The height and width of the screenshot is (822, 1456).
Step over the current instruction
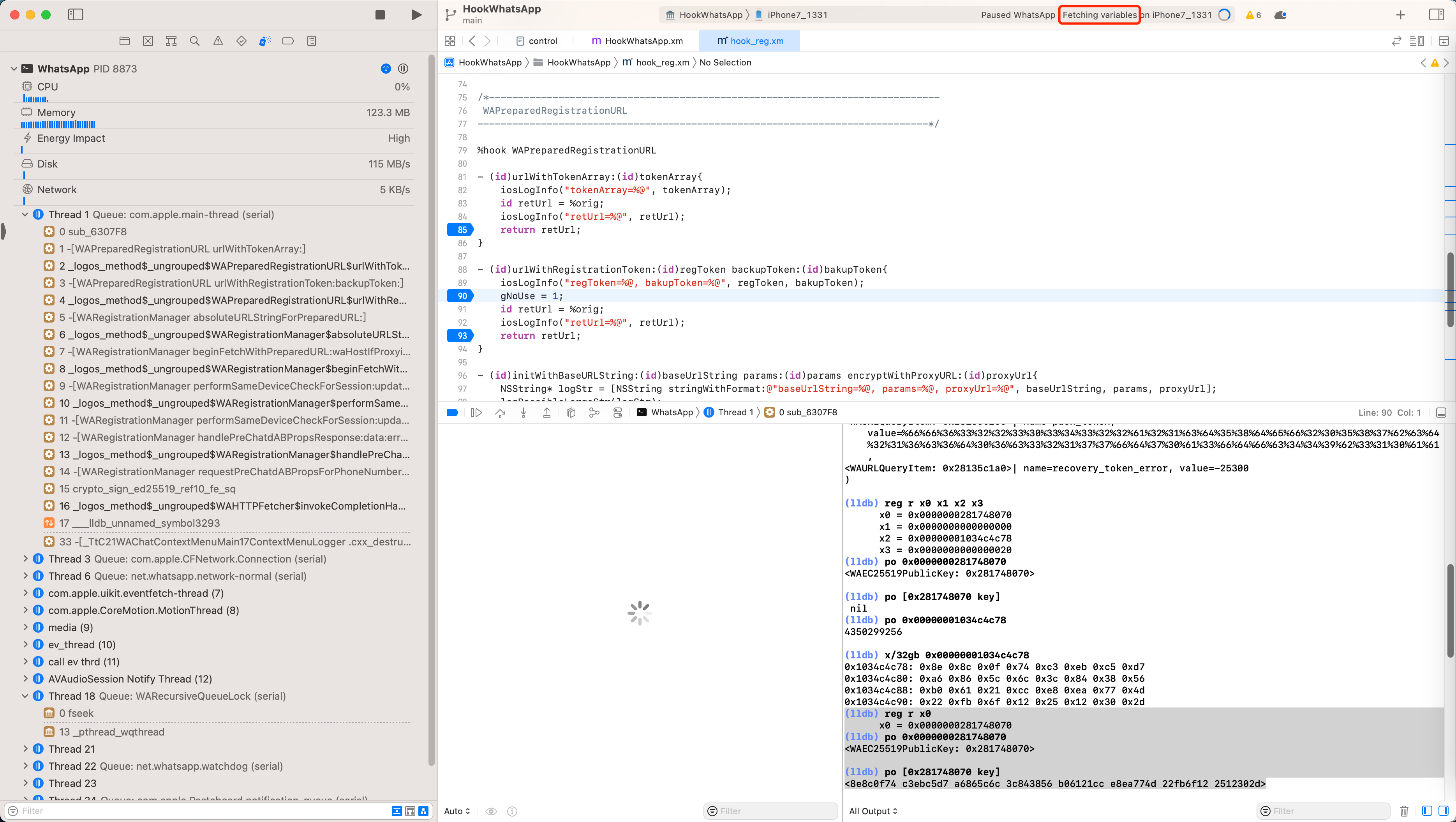tap(500, 413)
